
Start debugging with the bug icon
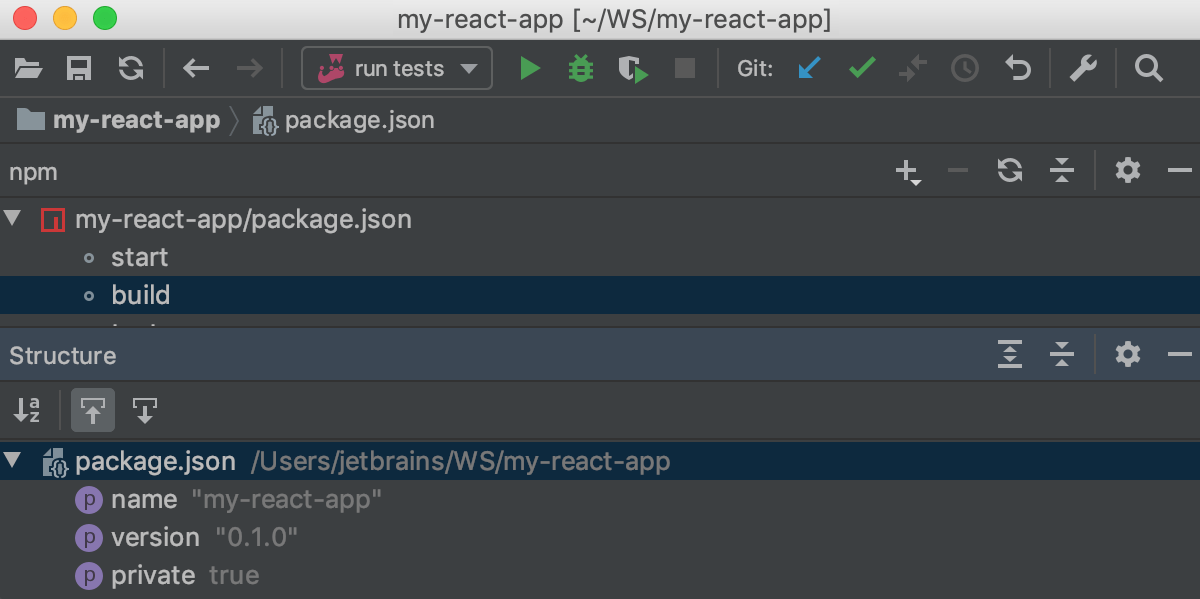(581, 69)
